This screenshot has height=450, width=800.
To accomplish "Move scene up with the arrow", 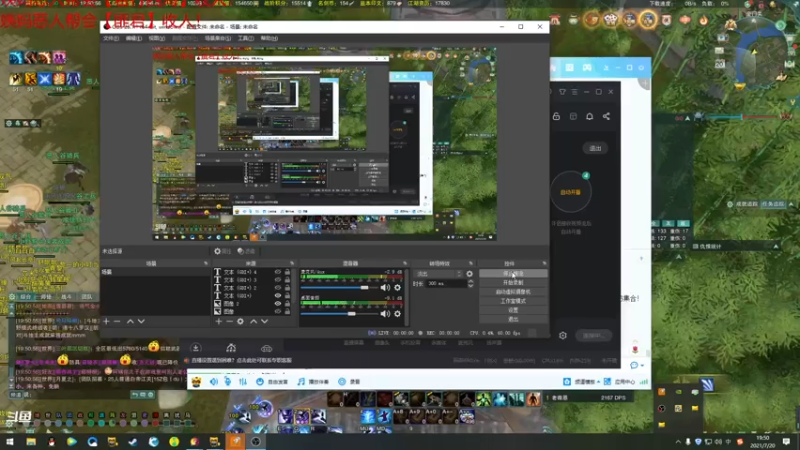I will 130,321.
